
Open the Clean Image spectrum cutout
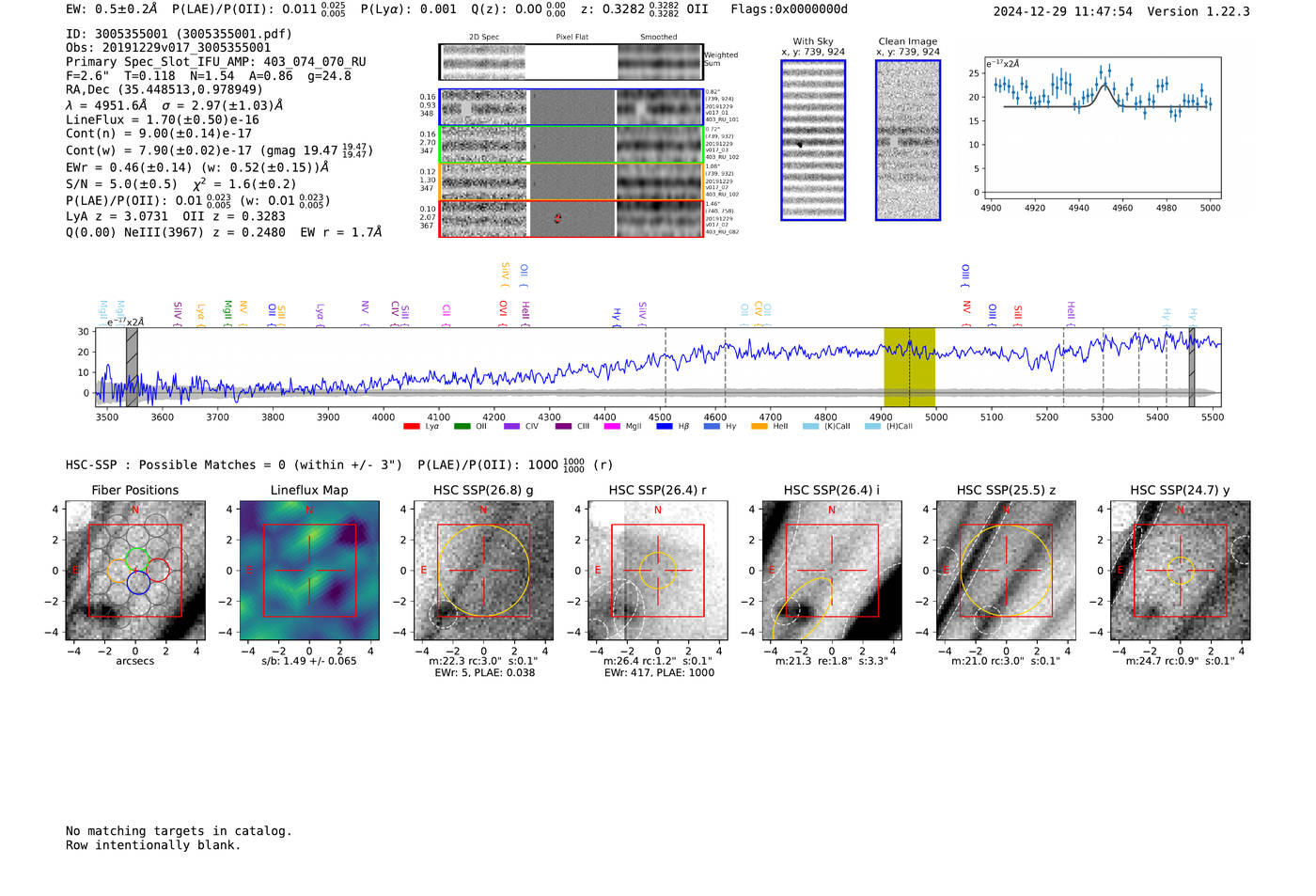[908, 140]
